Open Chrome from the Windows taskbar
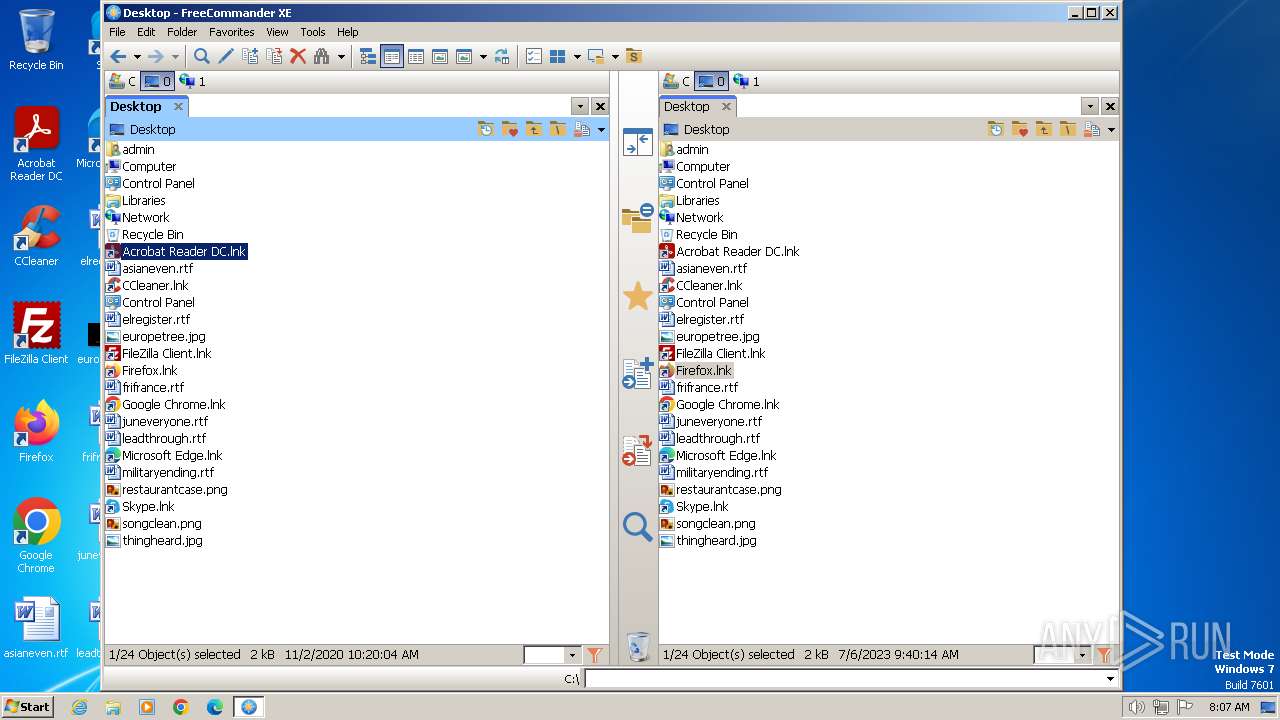 tap(181, 707)
